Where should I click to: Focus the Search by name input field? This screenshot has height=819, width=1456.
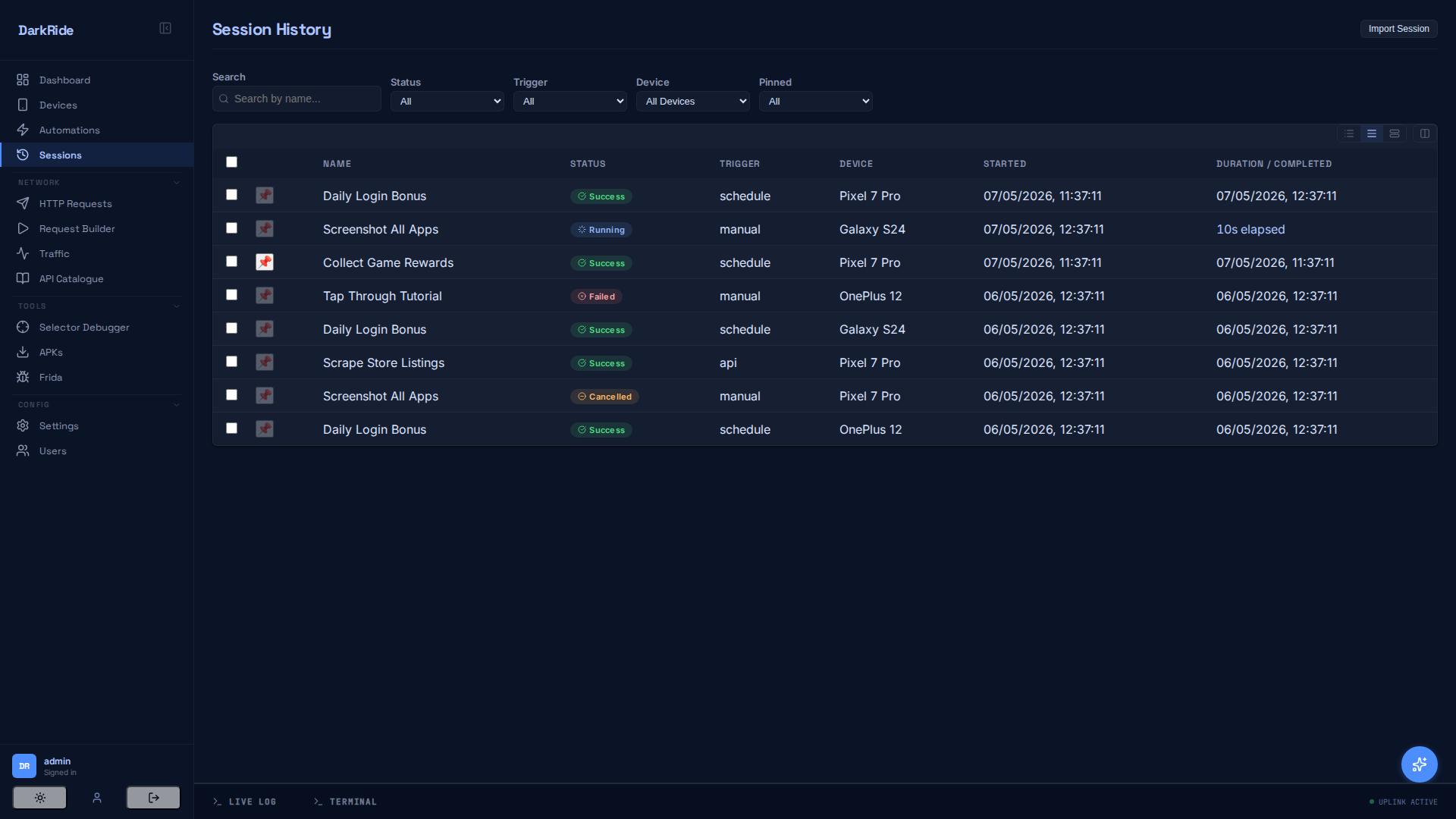pos(297,99)
